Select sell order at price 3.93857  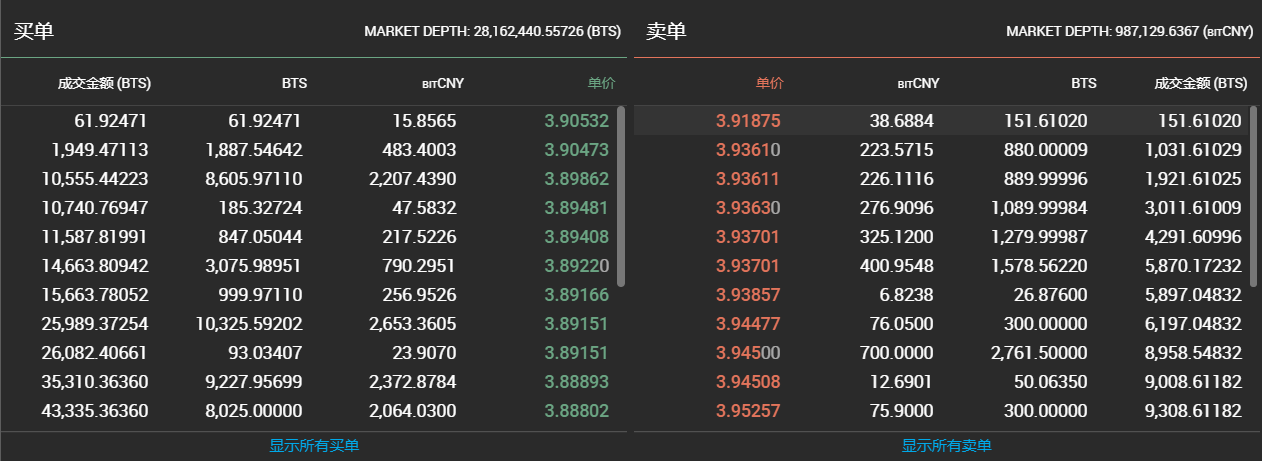942,295
